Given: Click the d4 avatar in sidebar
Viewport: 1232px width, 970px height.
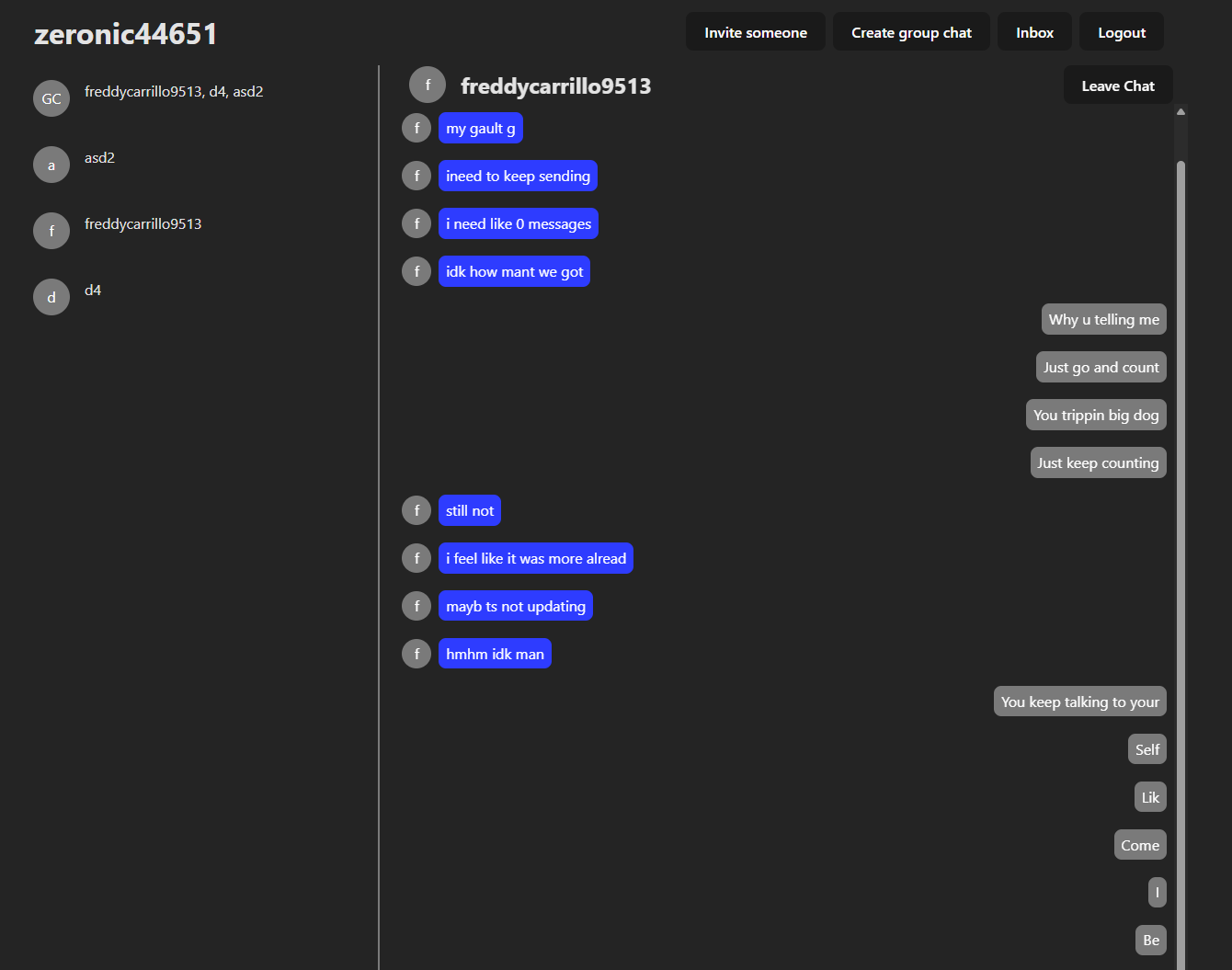Looking at the screenshot, I should pyautogui.click(x=51, y=297).
